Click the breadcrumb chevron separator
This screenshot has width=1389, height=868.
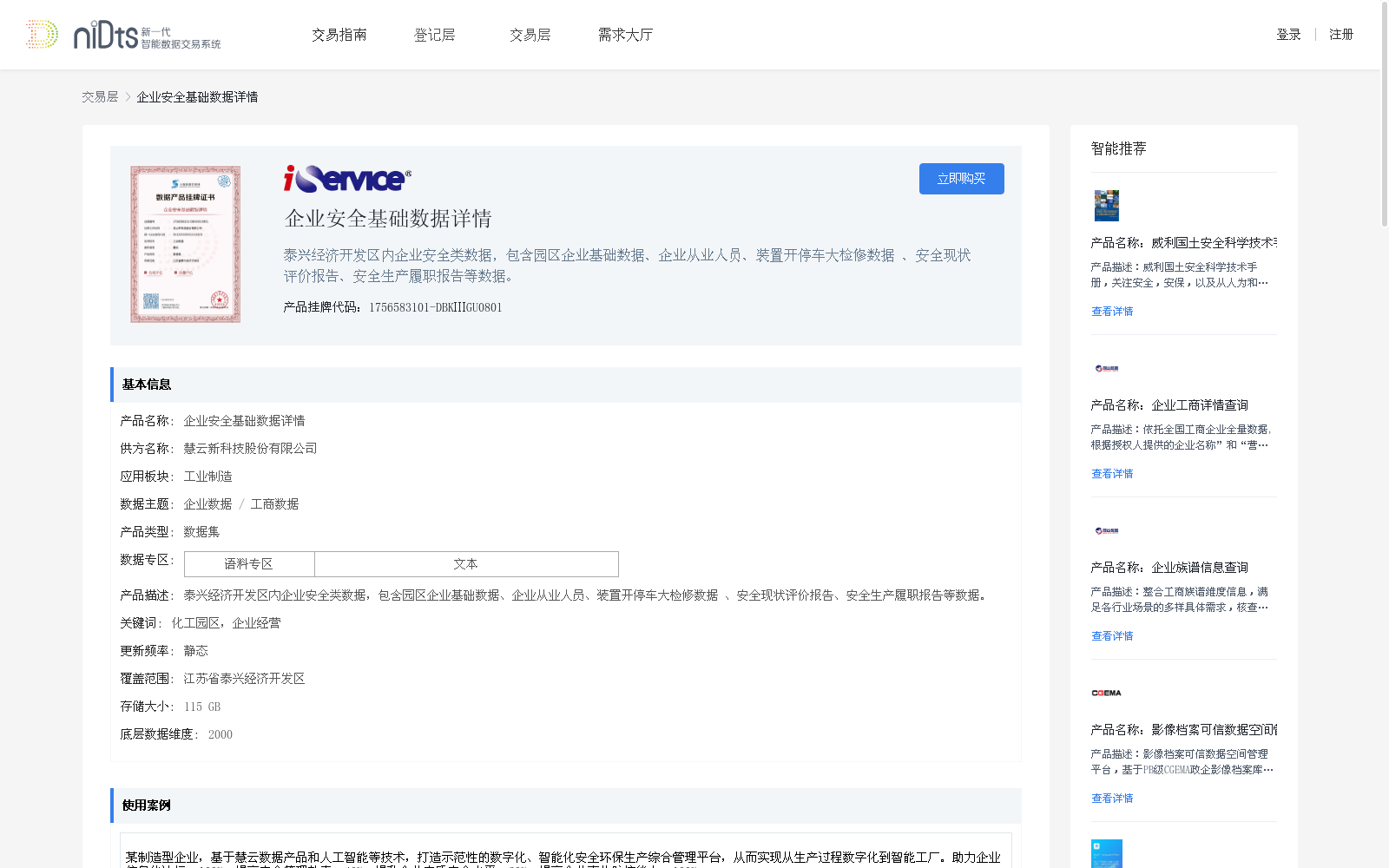(x=128, y=97)
